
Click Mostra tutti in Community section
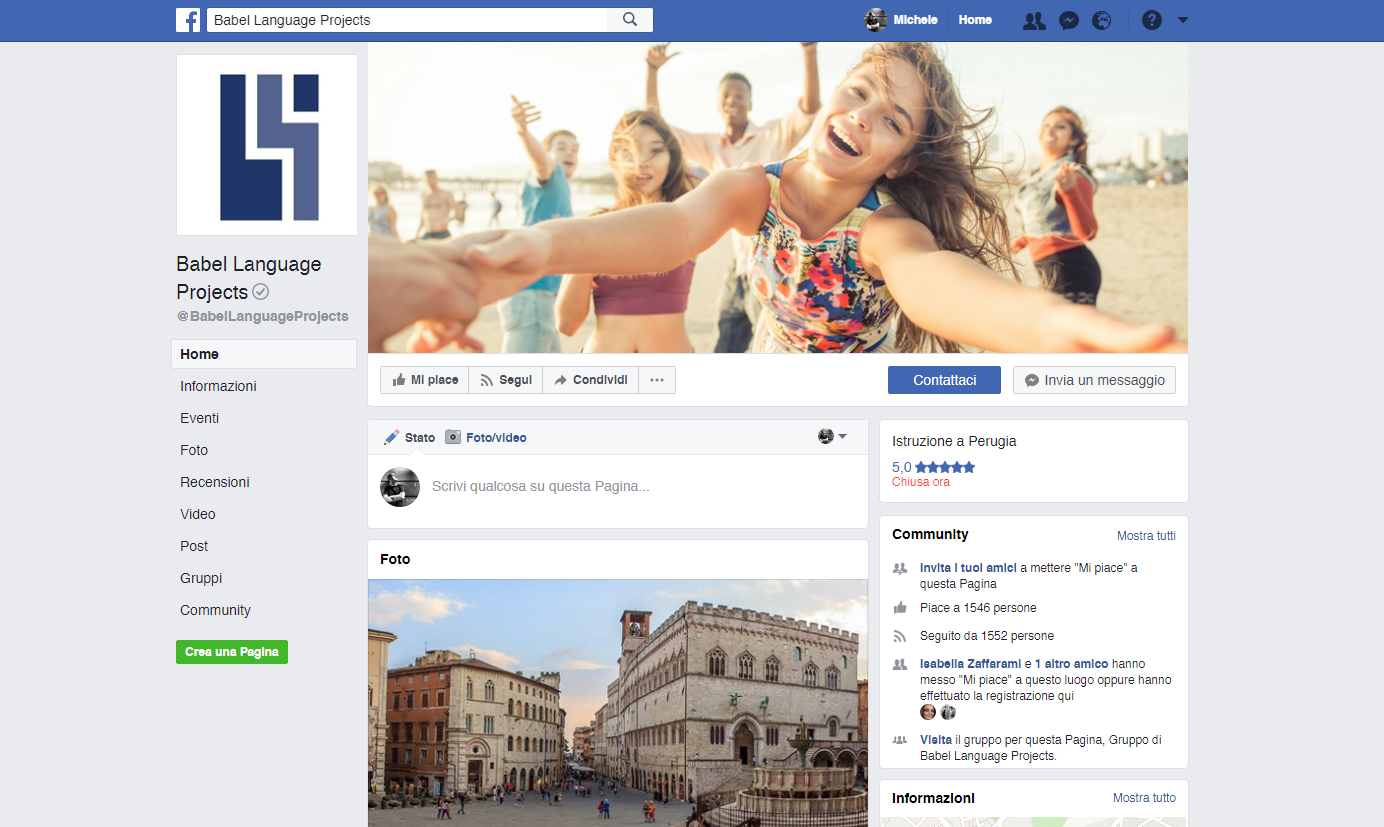coord(1146,535)
